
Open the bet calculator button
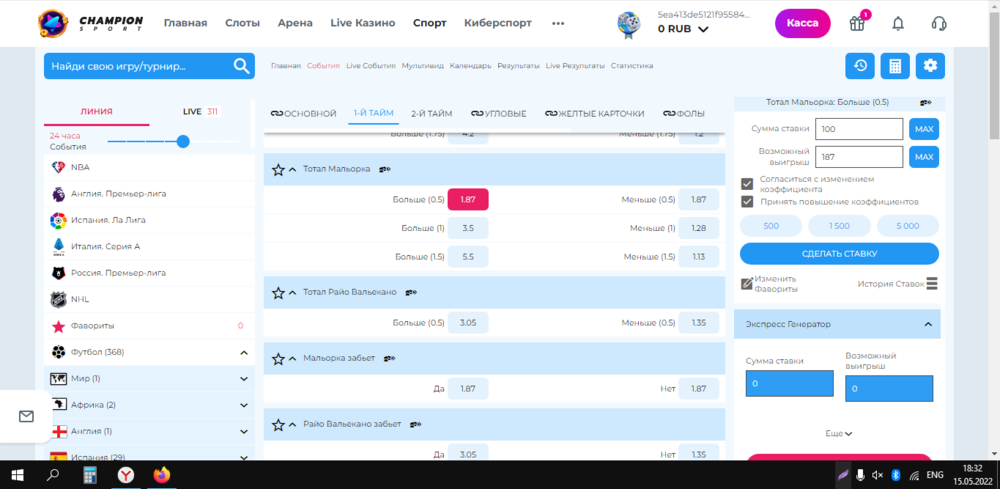(x=895, y=66)
